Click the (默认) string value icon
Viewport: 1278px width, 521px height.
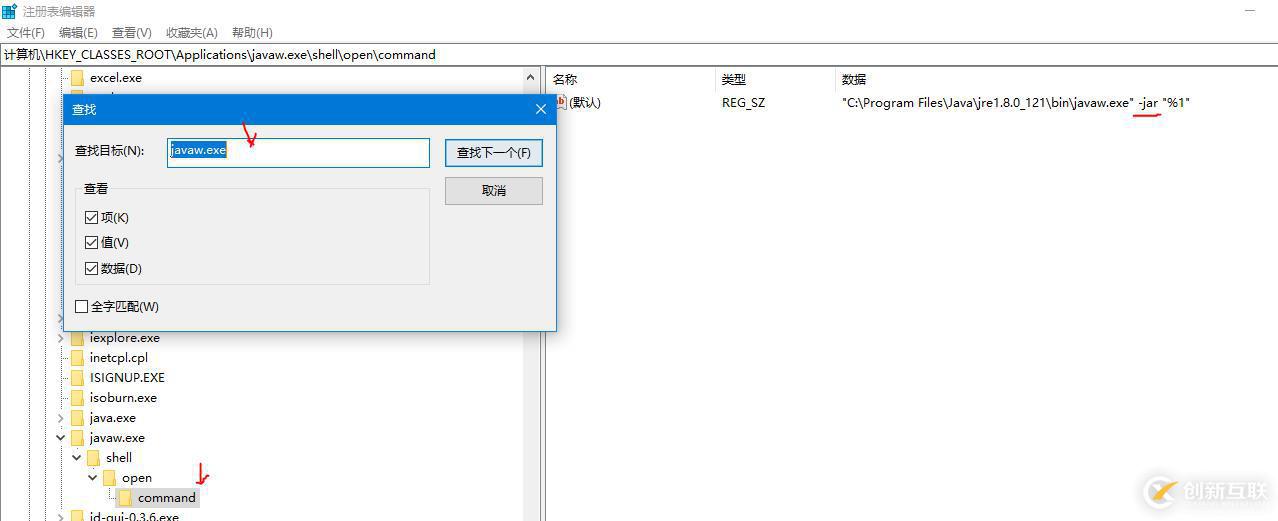pyautogui.click(x=560, y=102)
